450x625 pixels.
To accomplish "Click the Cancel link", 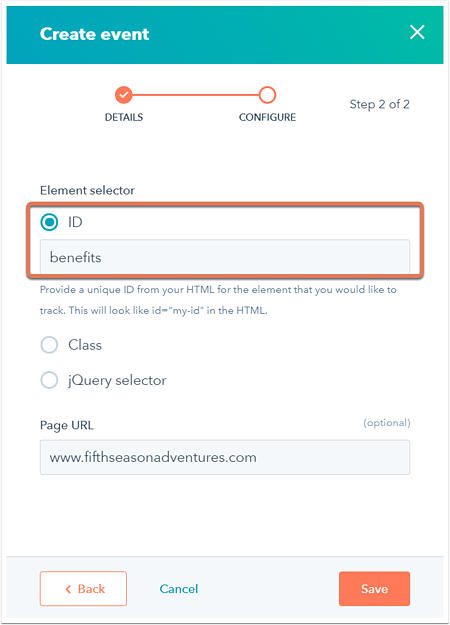I will tap(179, 589).
